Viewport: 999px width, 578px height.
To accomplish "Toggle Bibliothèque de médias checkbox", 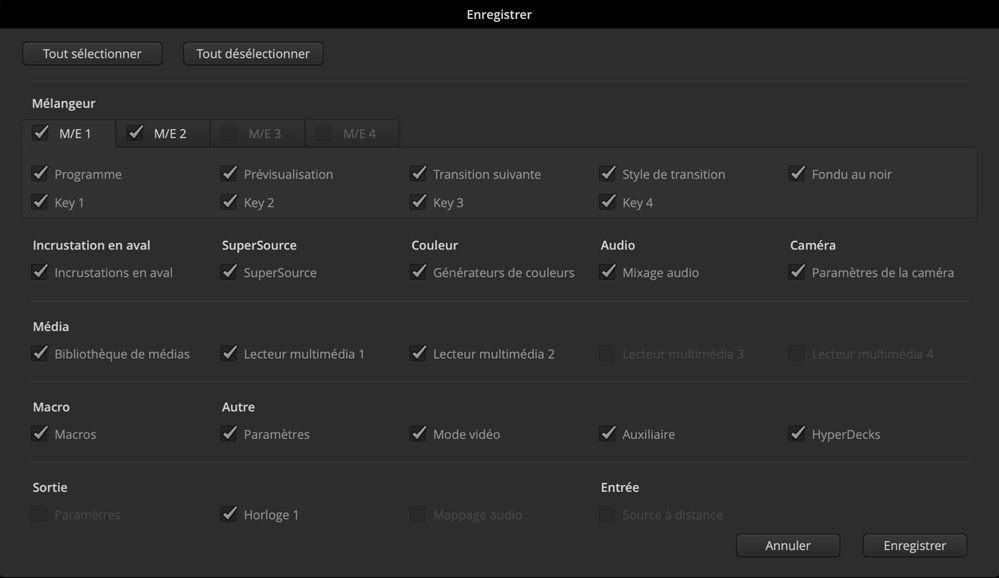I will pyautogui.click(x=40, y=353).
